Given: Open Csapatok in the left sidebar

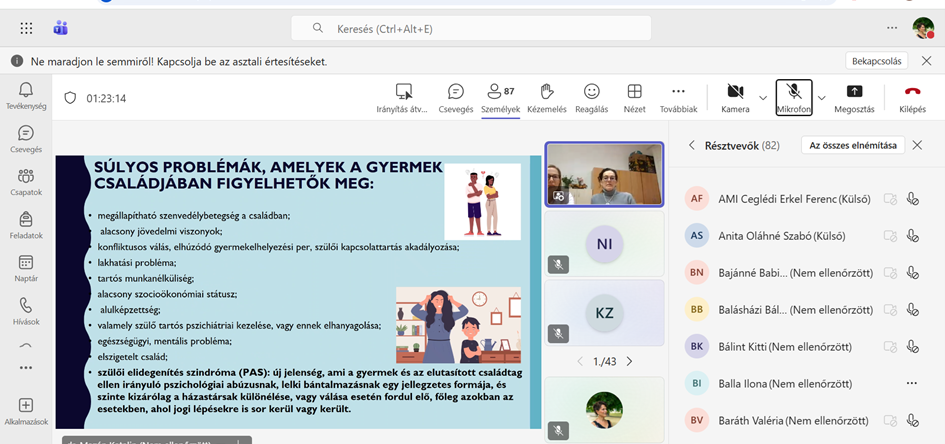Looking at the screenshot, I should coord(26,182).
